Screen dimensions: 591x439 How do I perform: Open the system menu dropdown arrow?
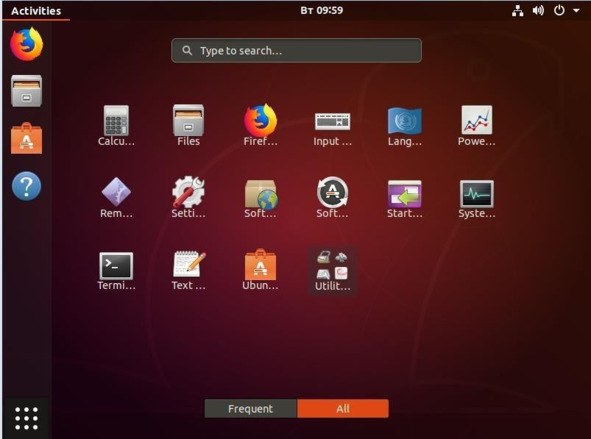(576, 11)
